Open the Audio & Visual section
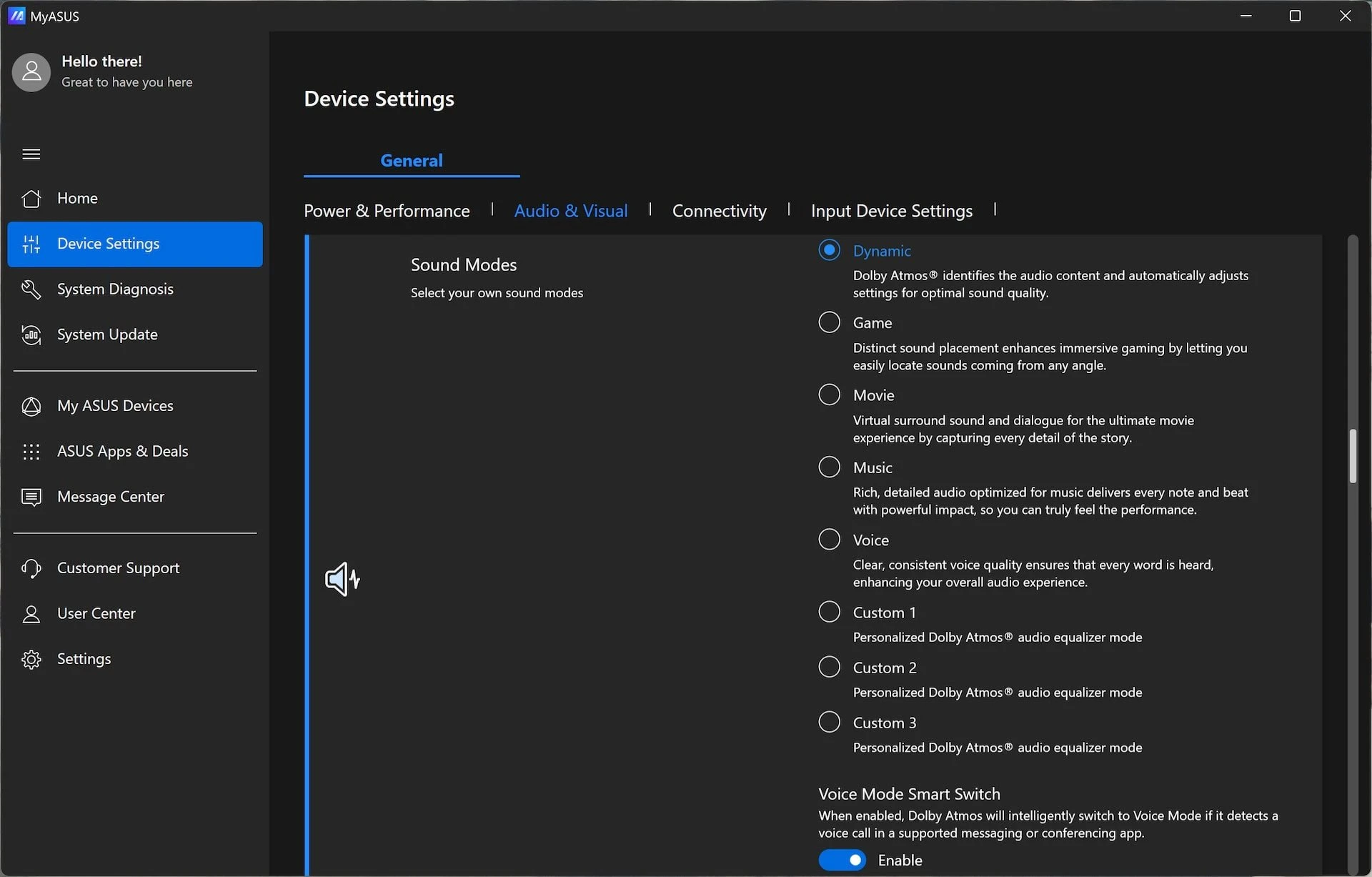1372x877 pixels. [x=571, y=211]
